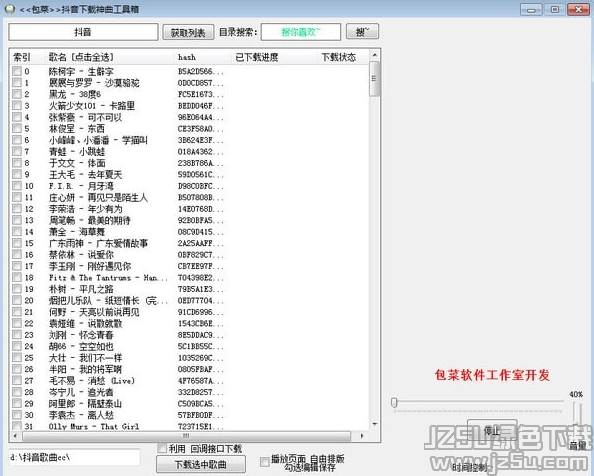Click the app icon in title bar
Viewport: 594px width, 476px height.
10,9
